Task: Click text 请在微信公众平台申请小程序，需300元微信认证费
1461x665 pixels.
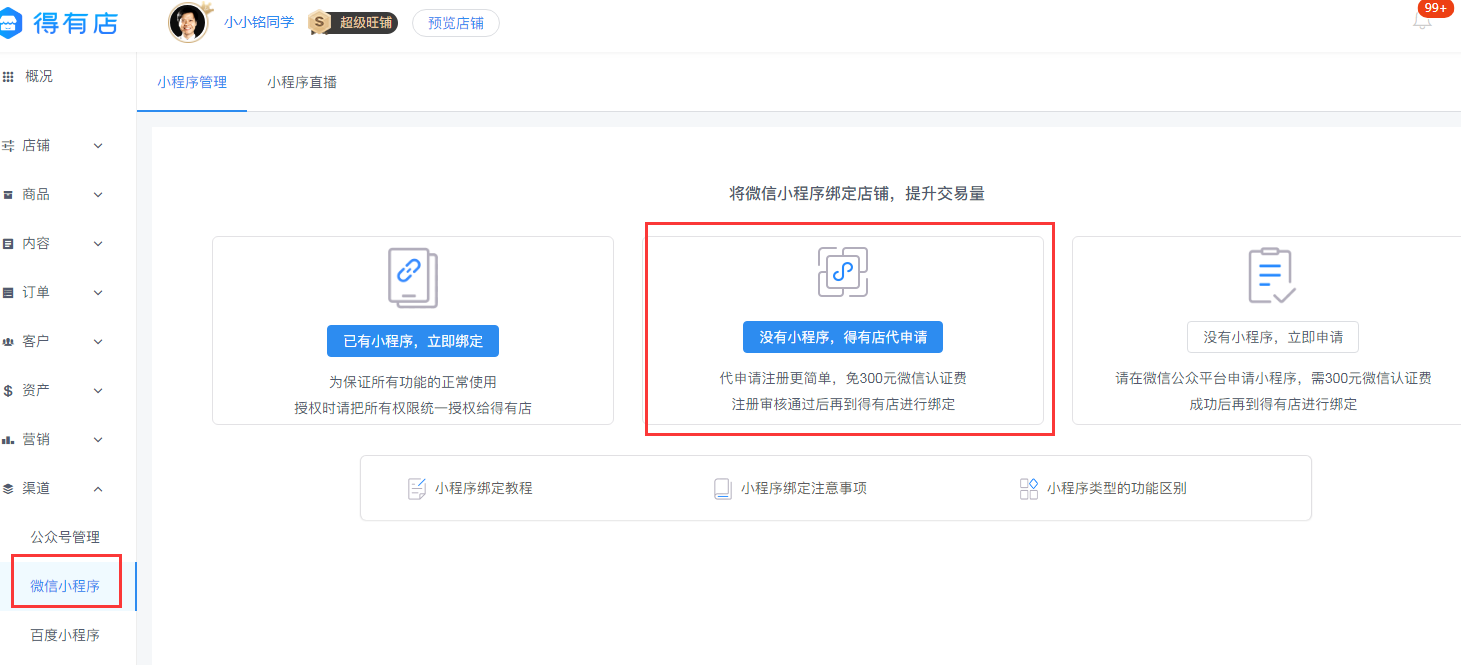Action: (x=1273, y=378)
